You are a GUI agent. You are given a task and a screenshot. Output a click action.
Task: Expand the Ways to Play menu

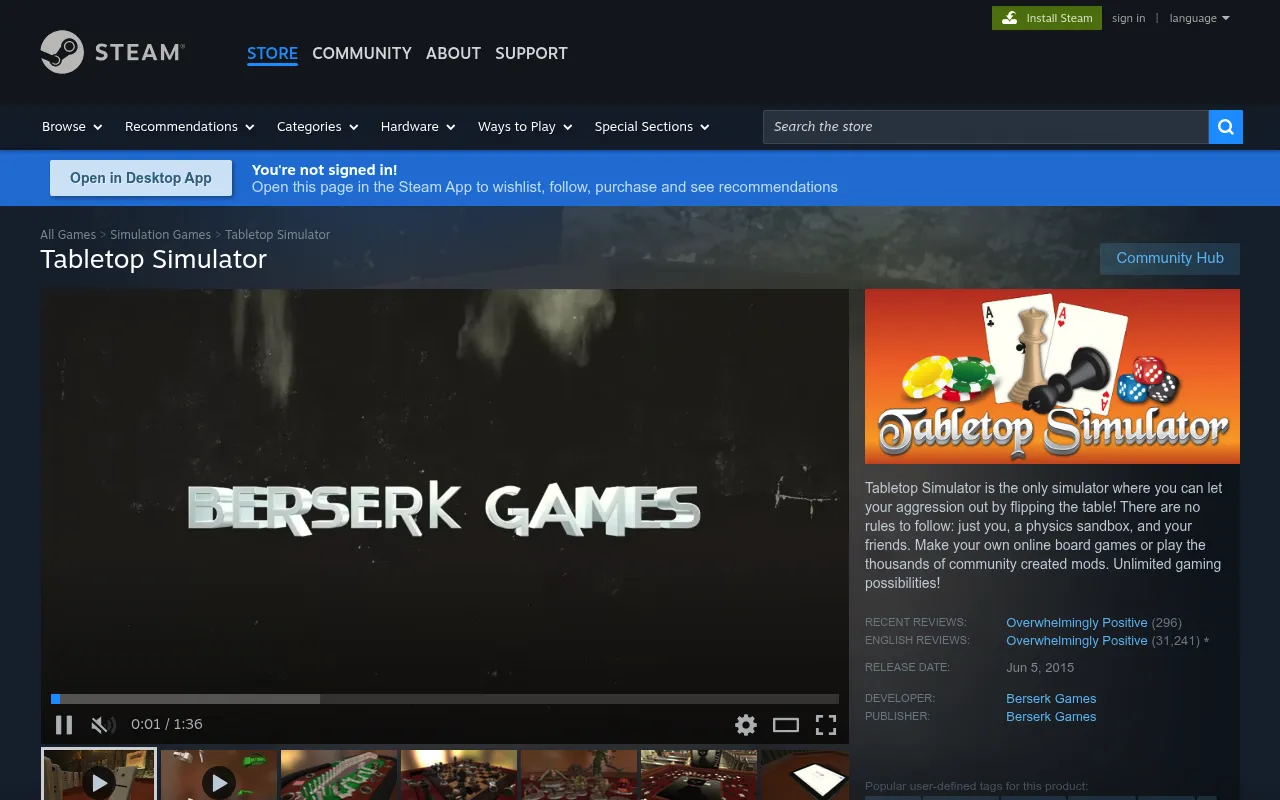[525, 127]
